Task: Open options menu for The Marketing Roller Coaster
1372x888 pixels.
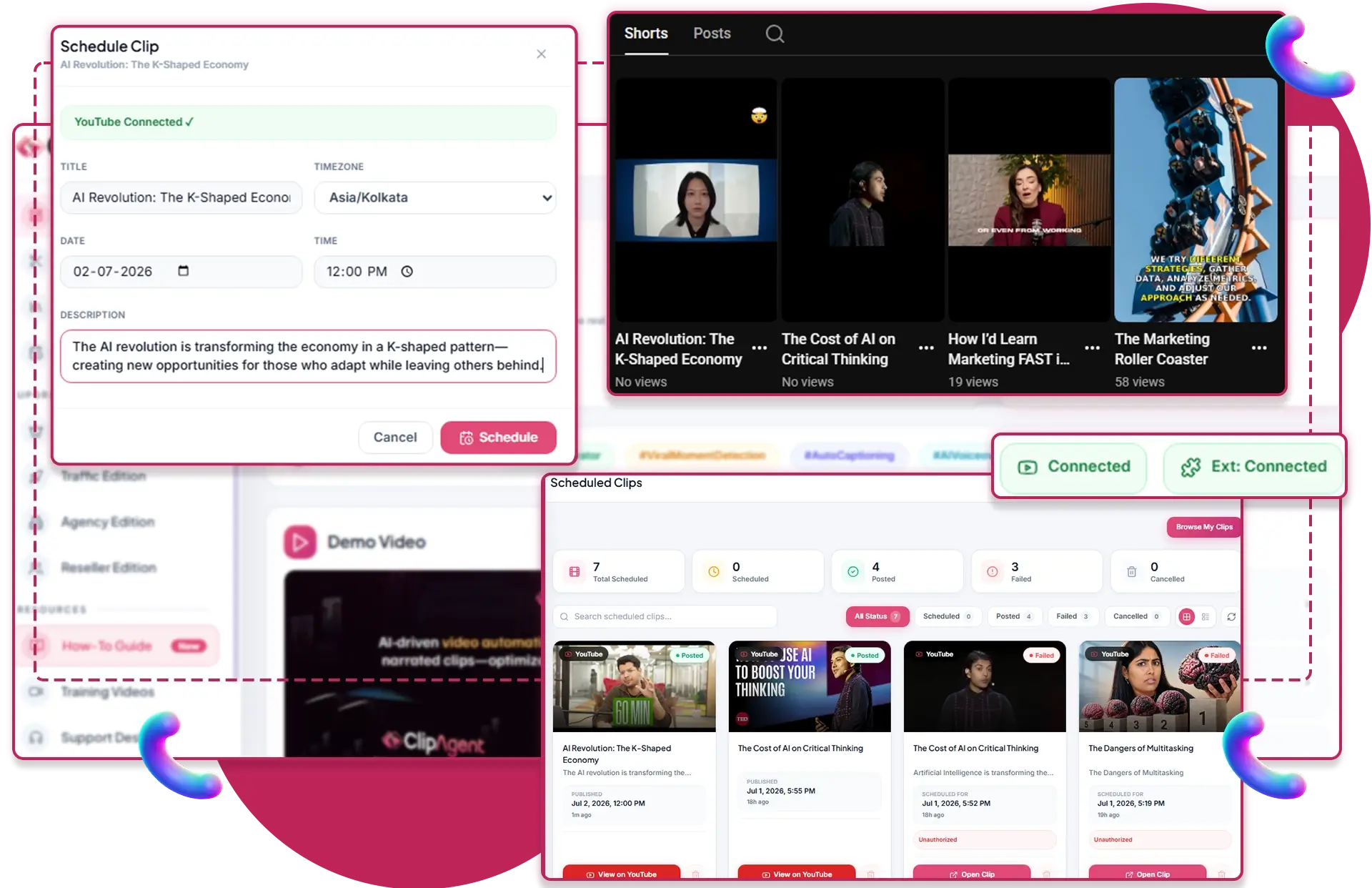Action: point(1259,348)
